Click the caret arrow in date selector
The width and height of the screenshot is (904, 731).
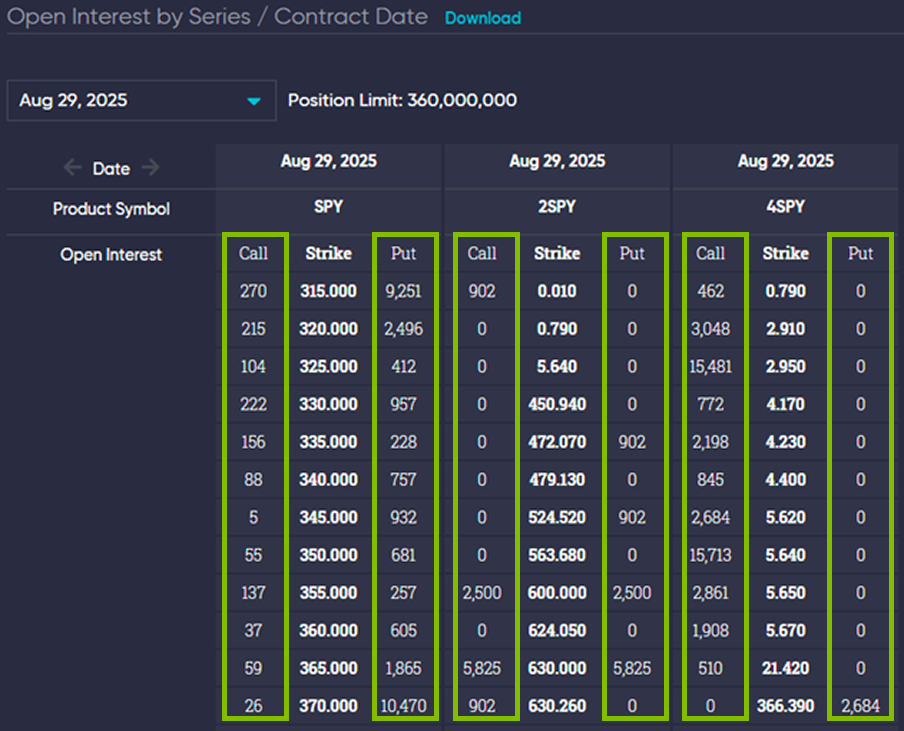pos(254,101)
